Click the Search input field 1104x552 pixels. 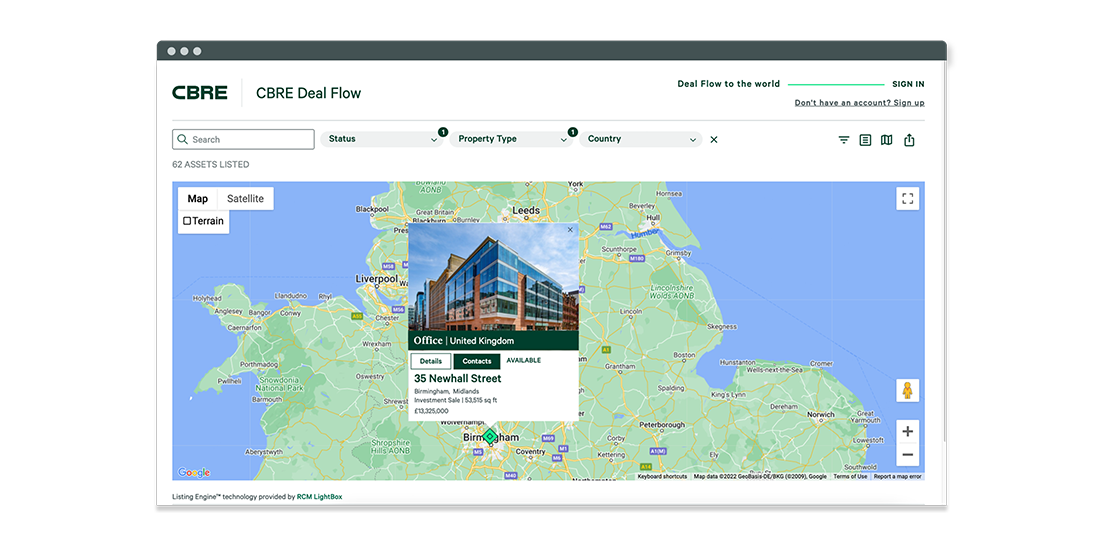pyautogui.click(x=243, y=140)
